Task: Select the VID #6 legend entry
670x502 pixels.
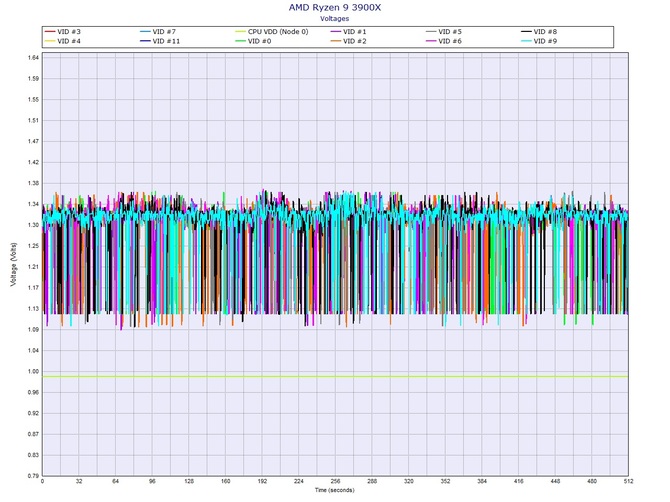Action: 444,41
